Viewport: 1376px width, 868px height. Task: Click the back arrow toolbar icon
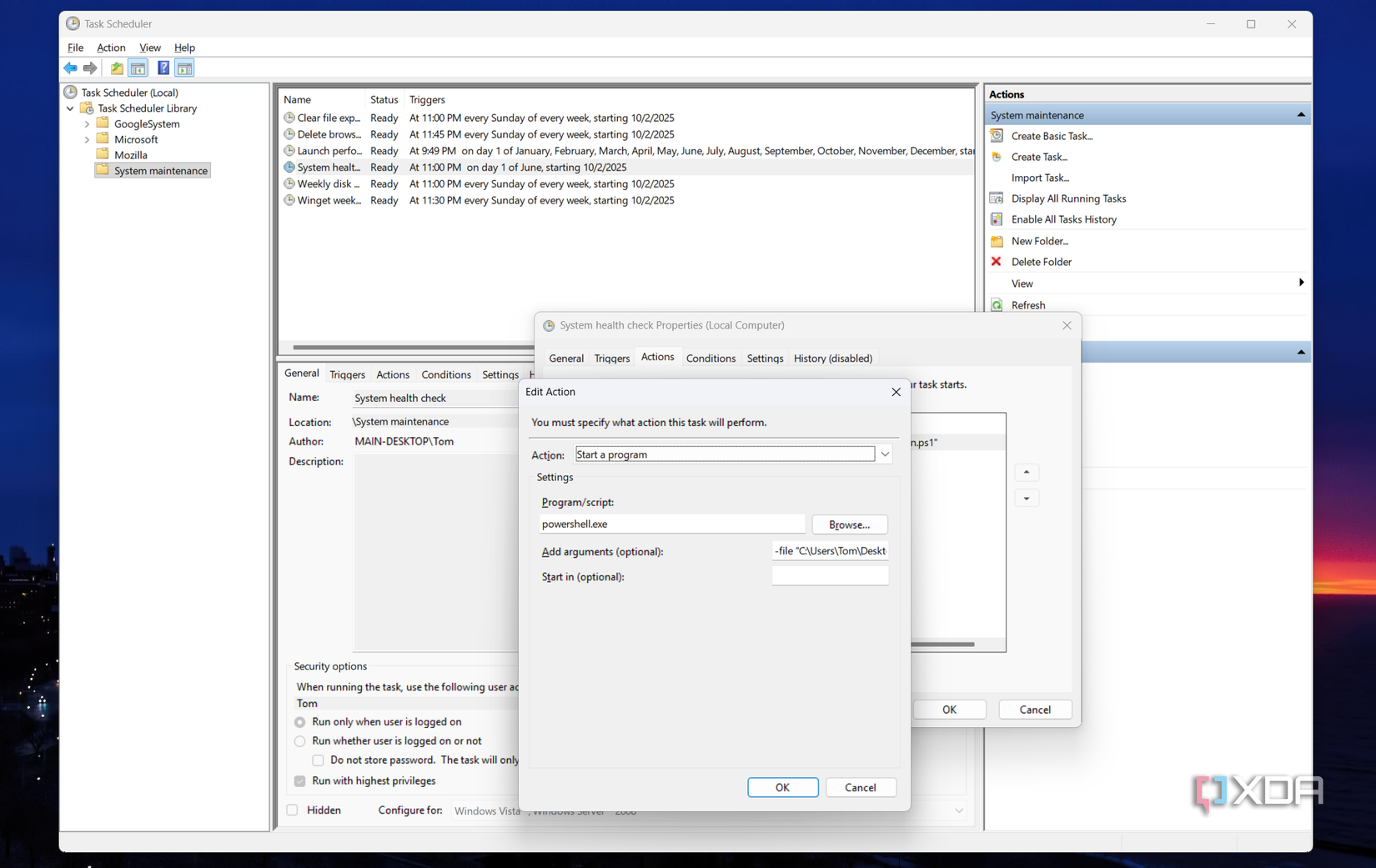coord(70,68)
